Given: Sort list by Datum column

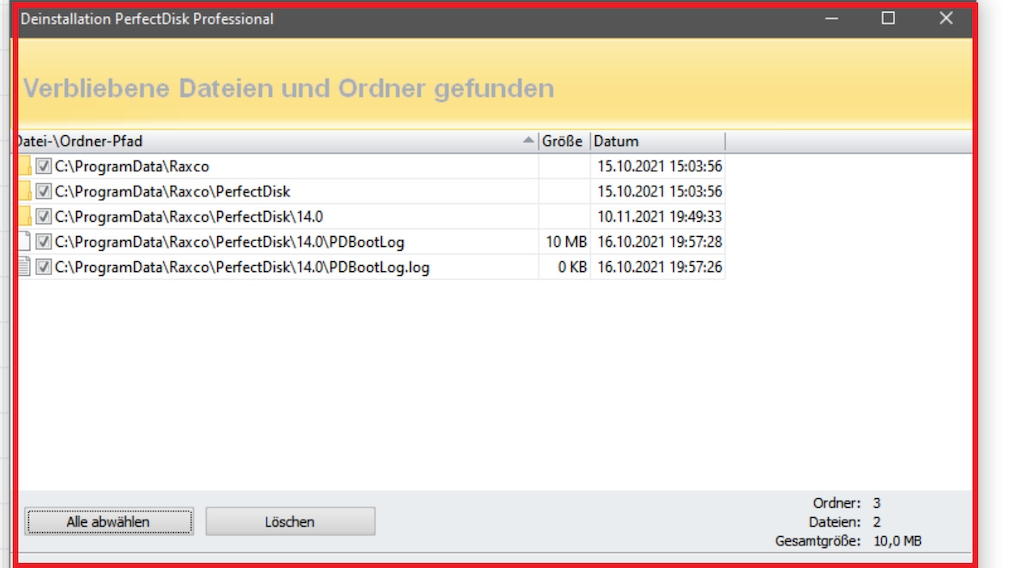Looking at the screenshot, I should click(657, 141).
